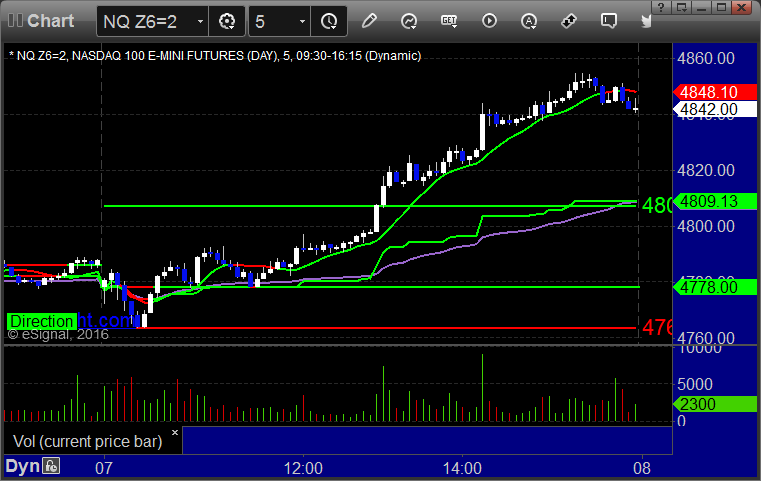Click the bar replay play icon
Viewport: 761px width, 481px height.
coord(489,21)
